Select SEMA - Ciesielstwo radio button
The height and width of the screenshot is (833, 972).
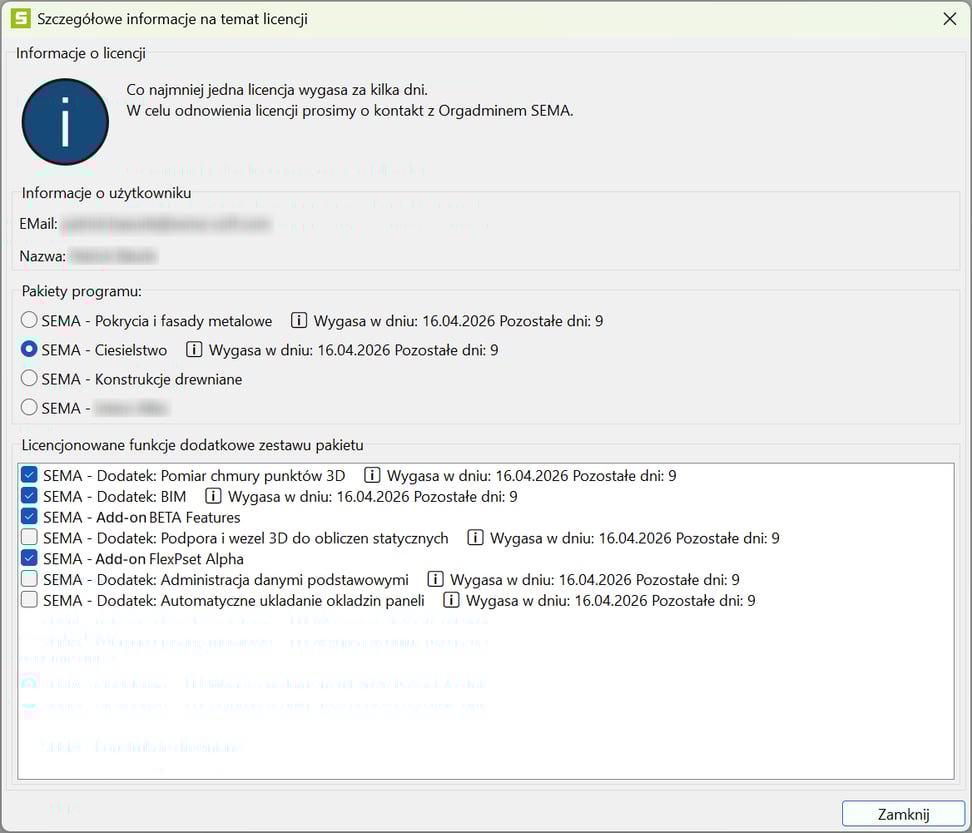click(30, 350)
